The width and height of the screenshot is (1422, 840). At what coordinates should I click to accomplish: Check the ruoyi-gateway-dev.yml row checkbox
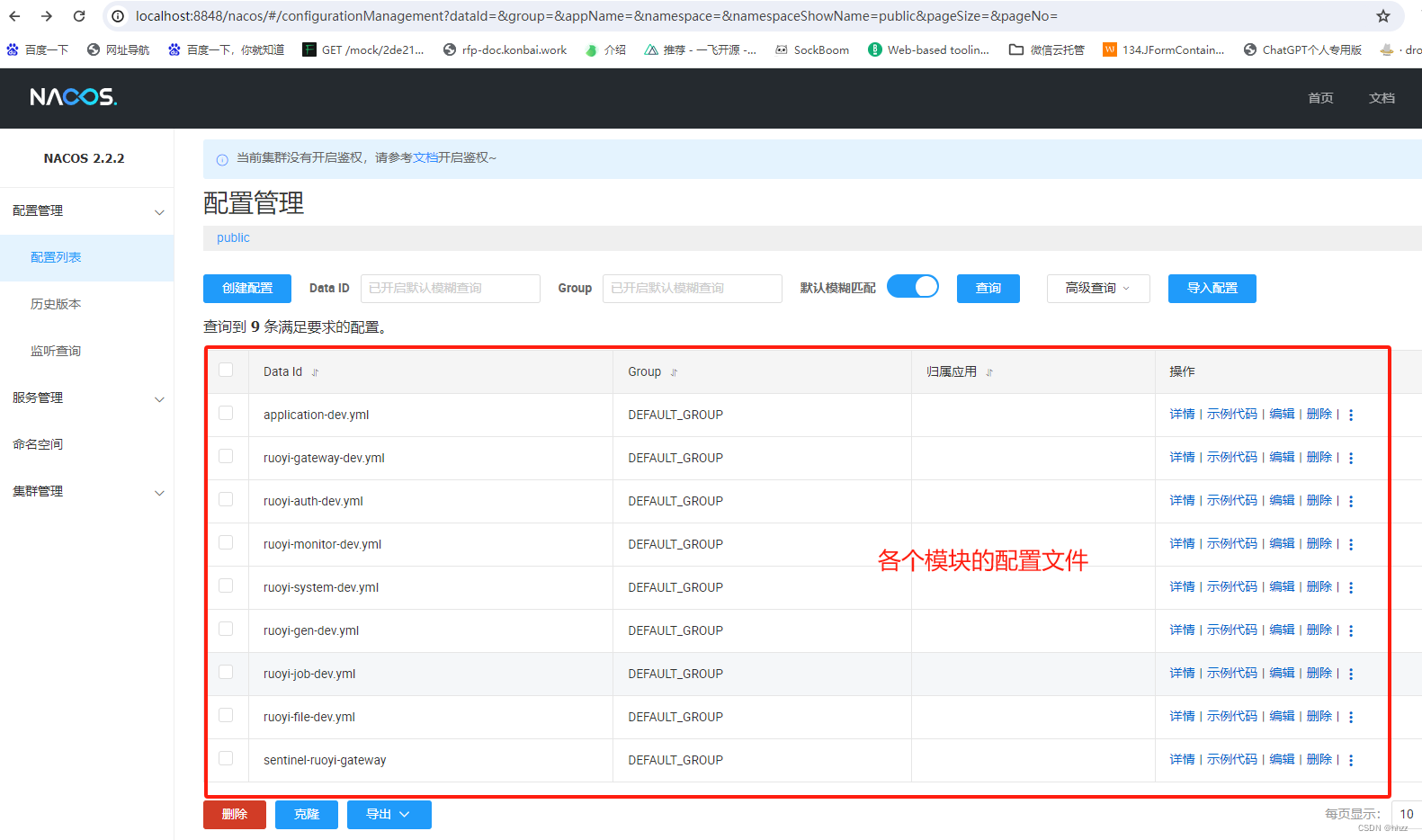[x=226, y=456]
